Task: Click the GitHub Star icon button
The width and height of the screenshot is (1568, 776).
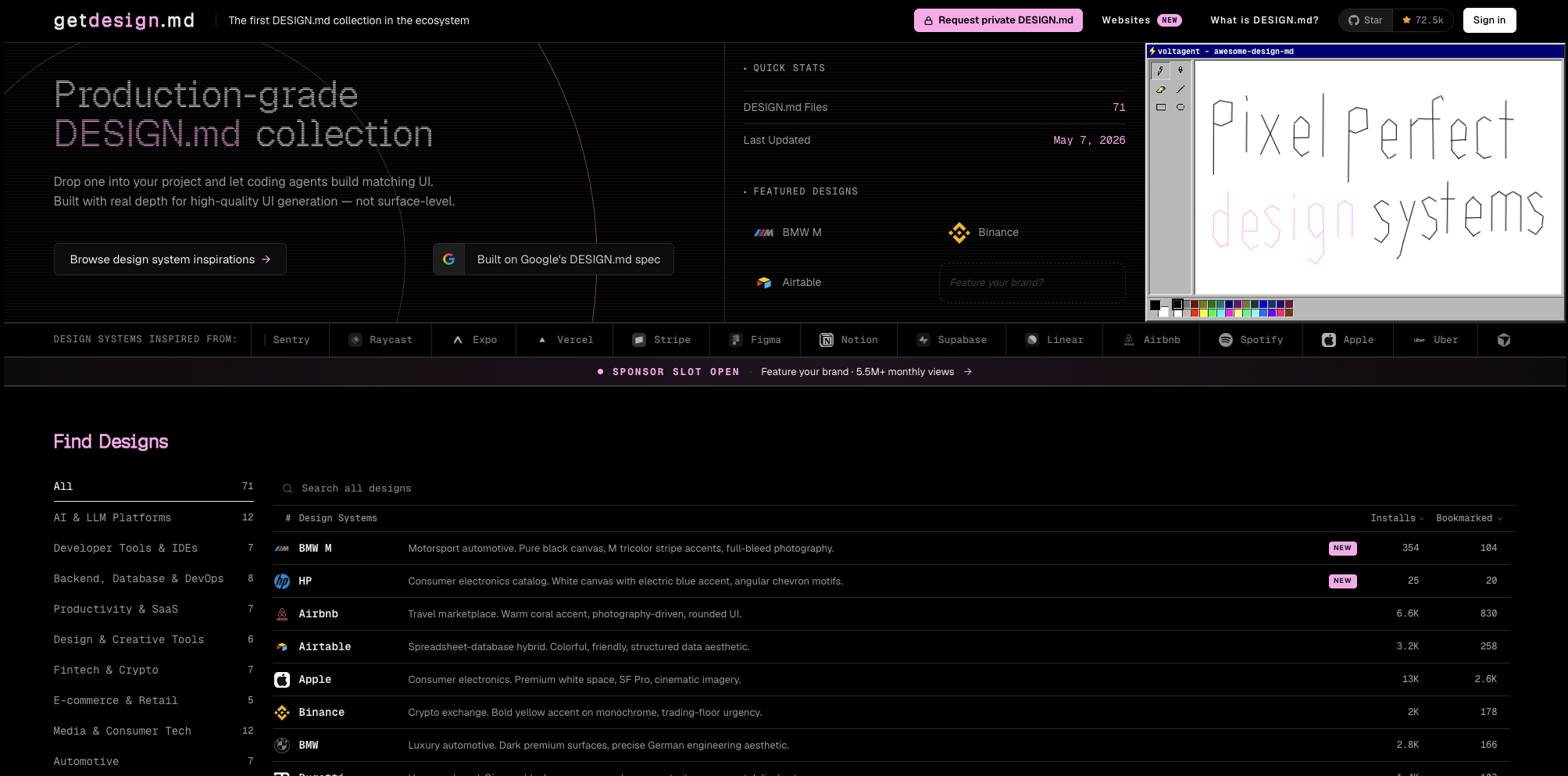Action: (1366, 20)
